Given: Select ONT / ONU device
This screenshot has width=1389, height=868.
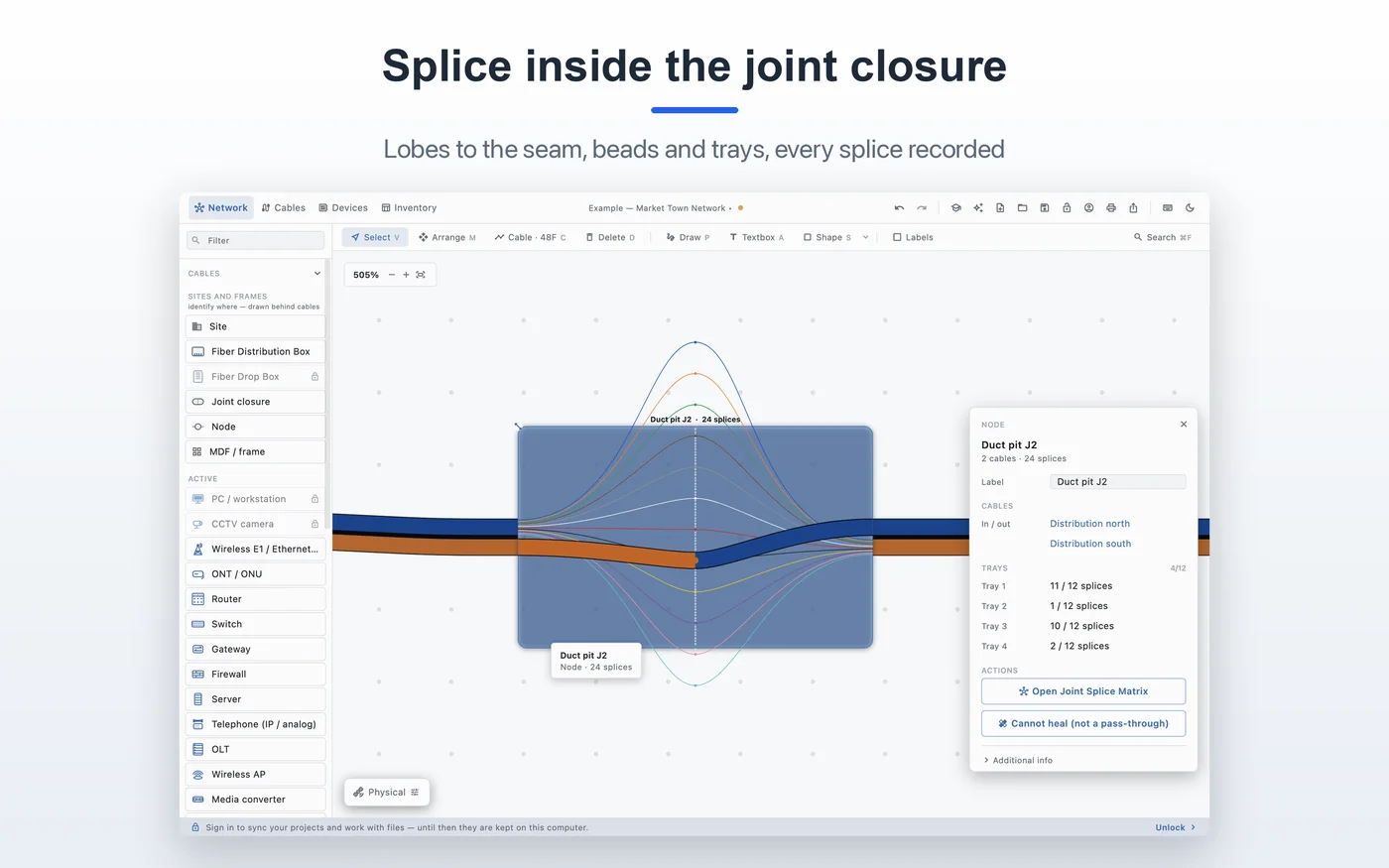Looking at the screenshot, I should click(255, 574).
